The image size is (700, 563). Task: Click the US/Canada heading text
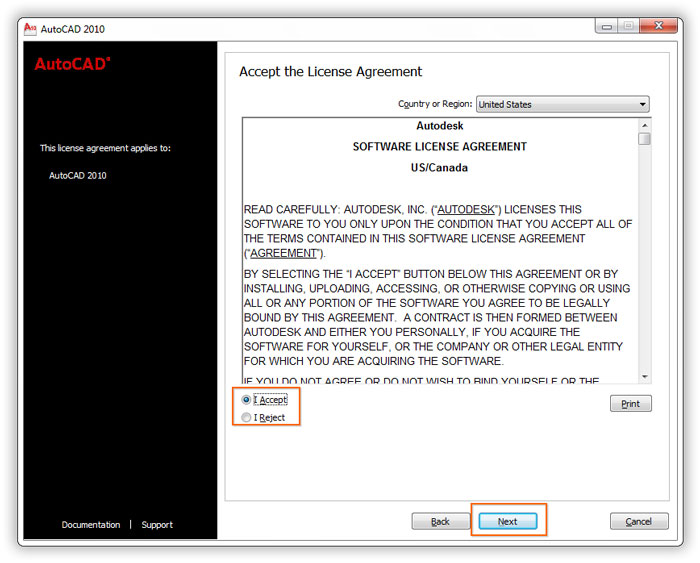(x=439, y=167)
